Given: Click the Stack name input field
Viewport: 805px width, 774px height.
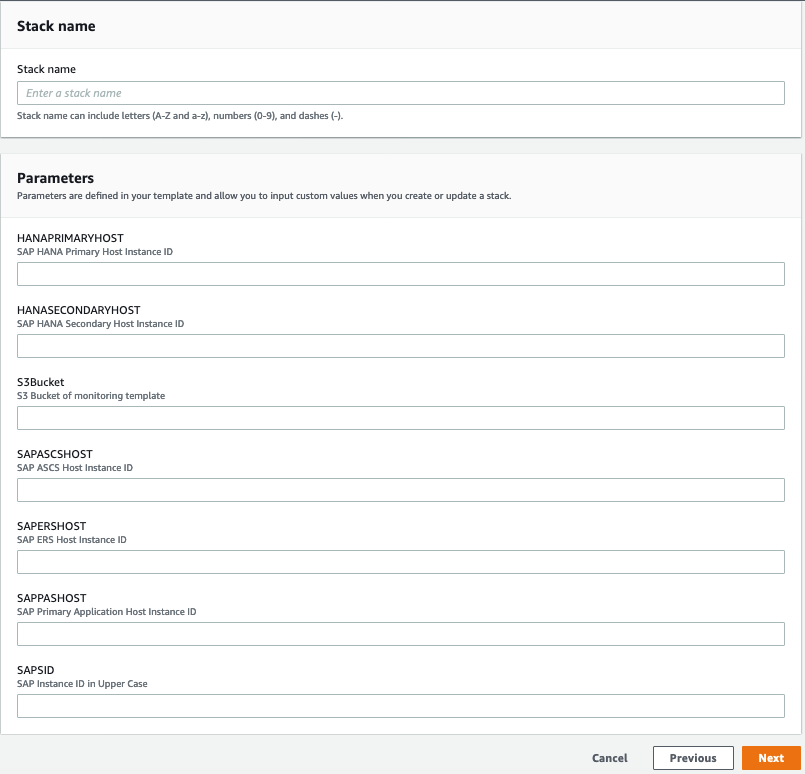Looking at the screenshot, I should 400,93.
